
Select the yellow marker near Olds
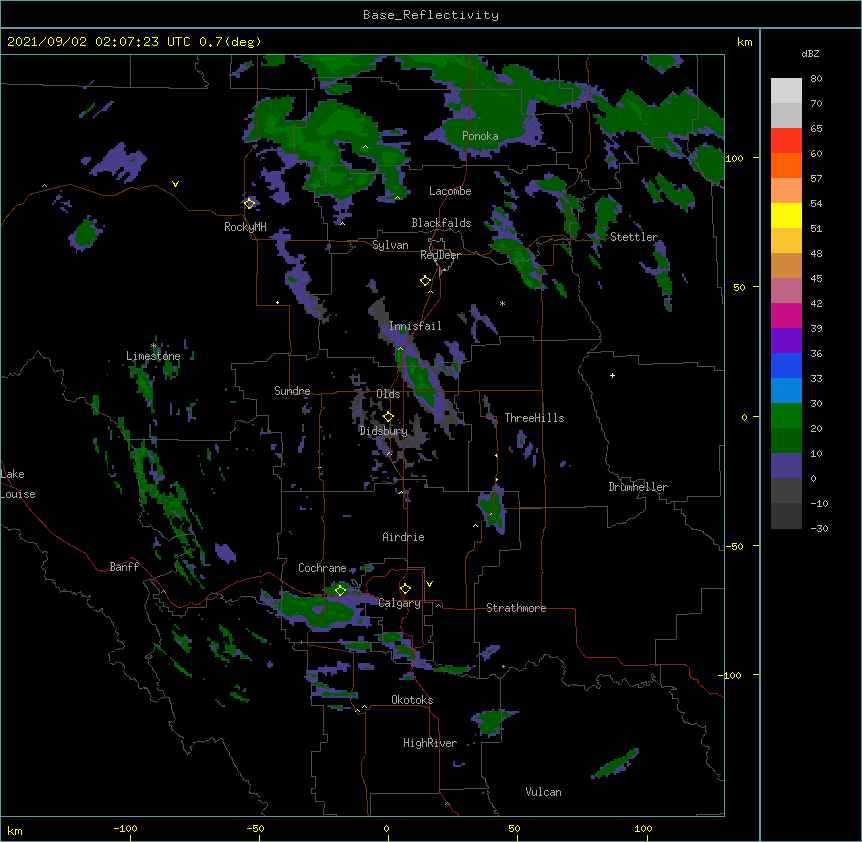coord(388,417)
